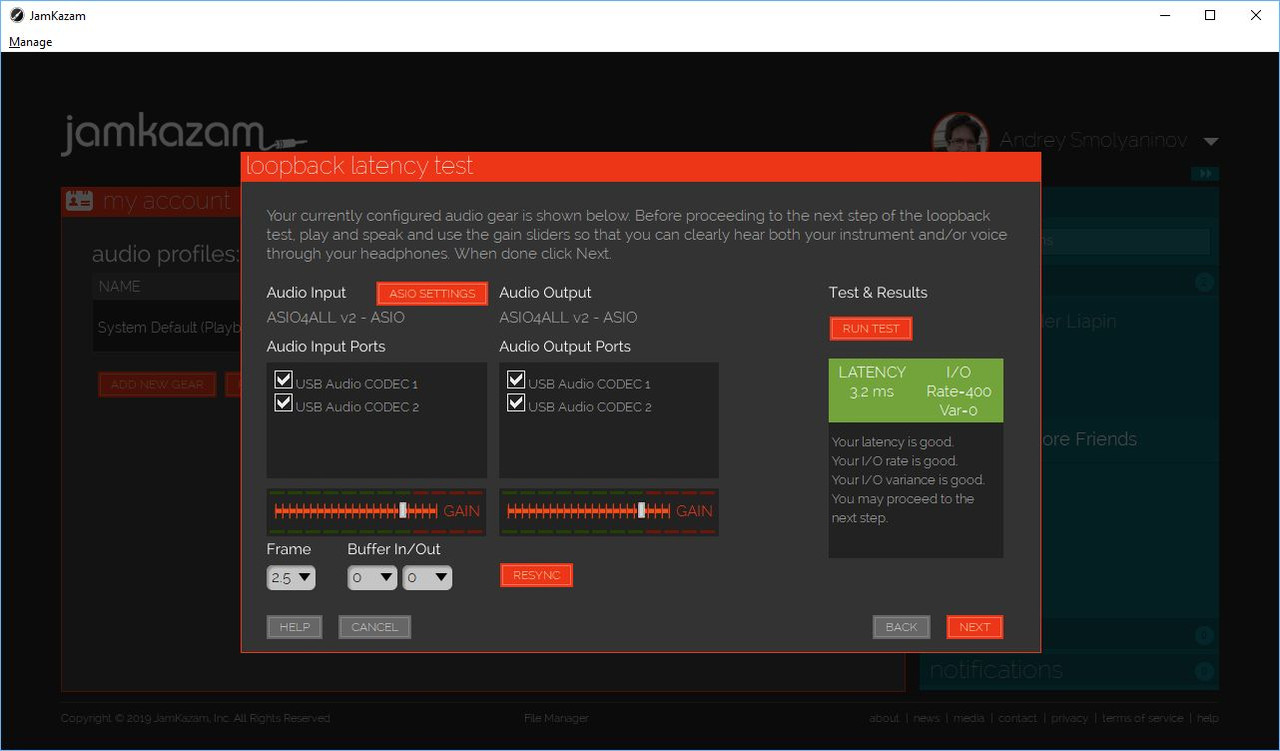Open the contact footer link

pyautogui.click(x=1018, y=718)
